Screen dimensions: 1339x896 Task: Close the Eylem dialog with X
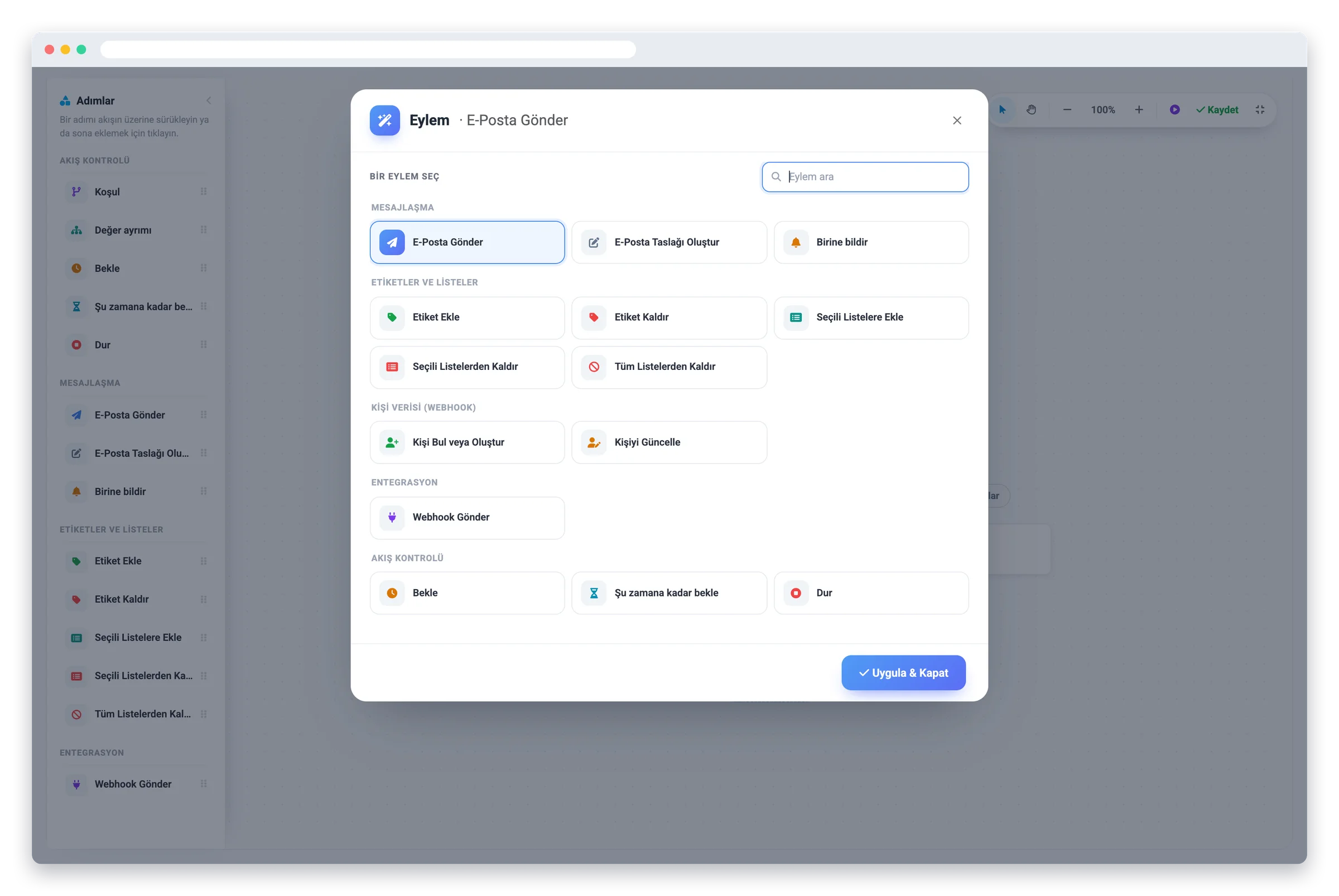[x=957, y=121]
